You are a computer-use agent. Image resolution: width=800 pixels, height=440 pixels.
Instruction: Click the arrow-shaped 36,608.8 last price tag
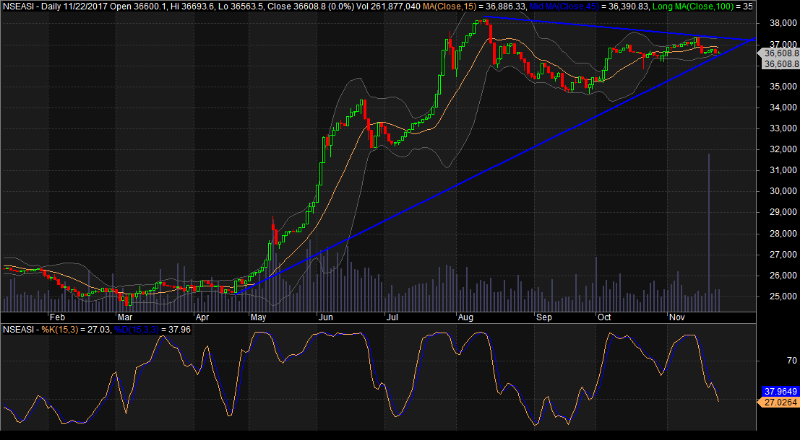coord(779,53)
